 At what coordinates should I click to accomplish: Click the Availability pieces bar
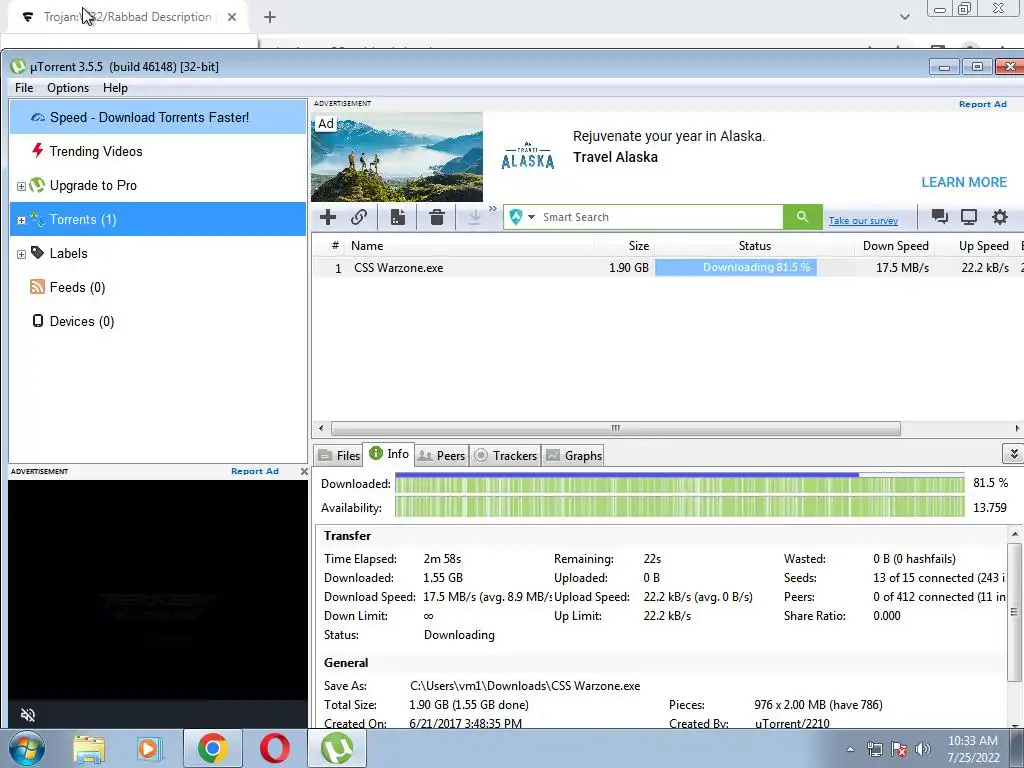(679, 507)
